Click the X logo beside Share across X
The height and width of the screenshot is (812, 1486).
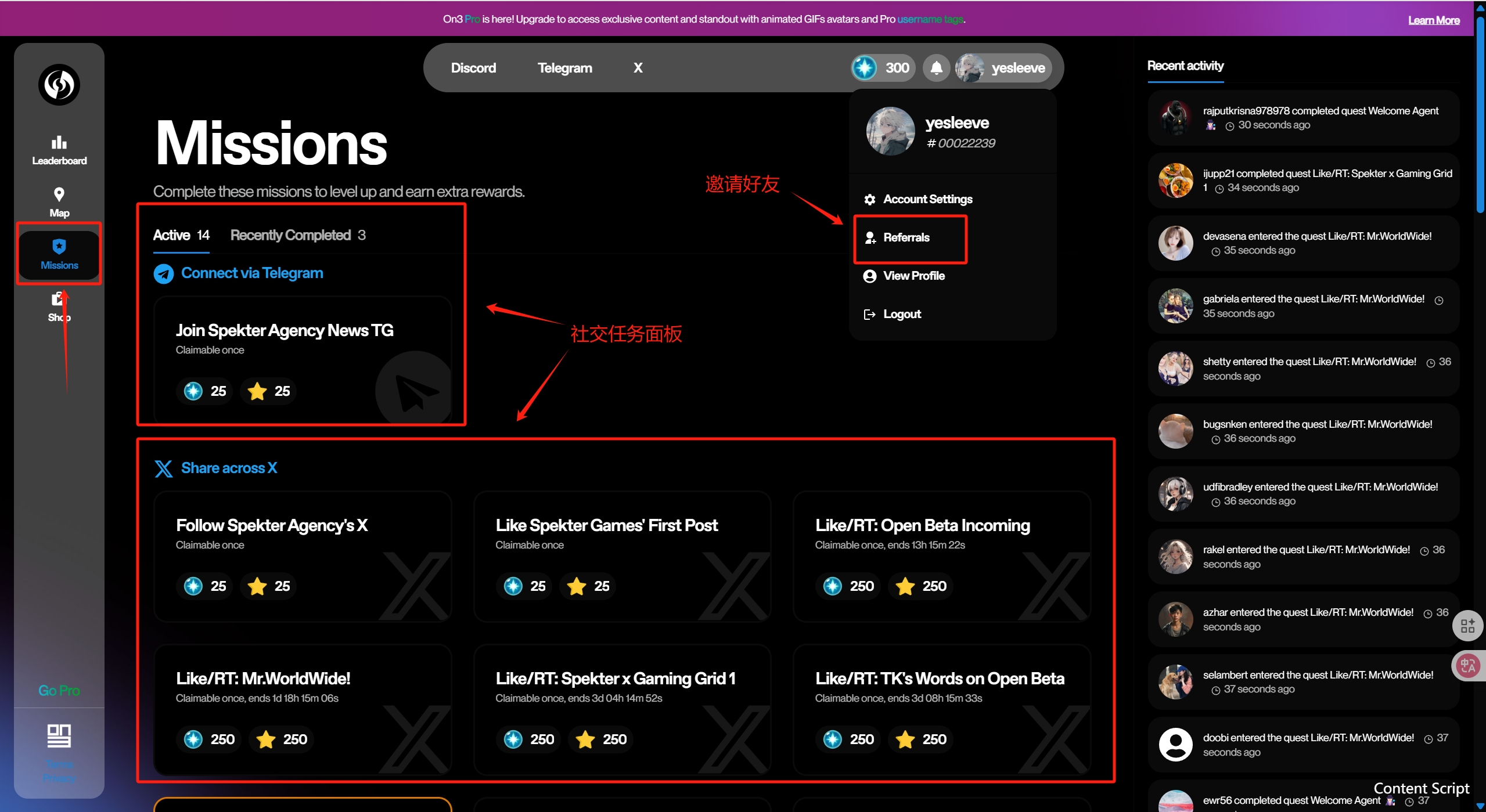tap(164, 468)
